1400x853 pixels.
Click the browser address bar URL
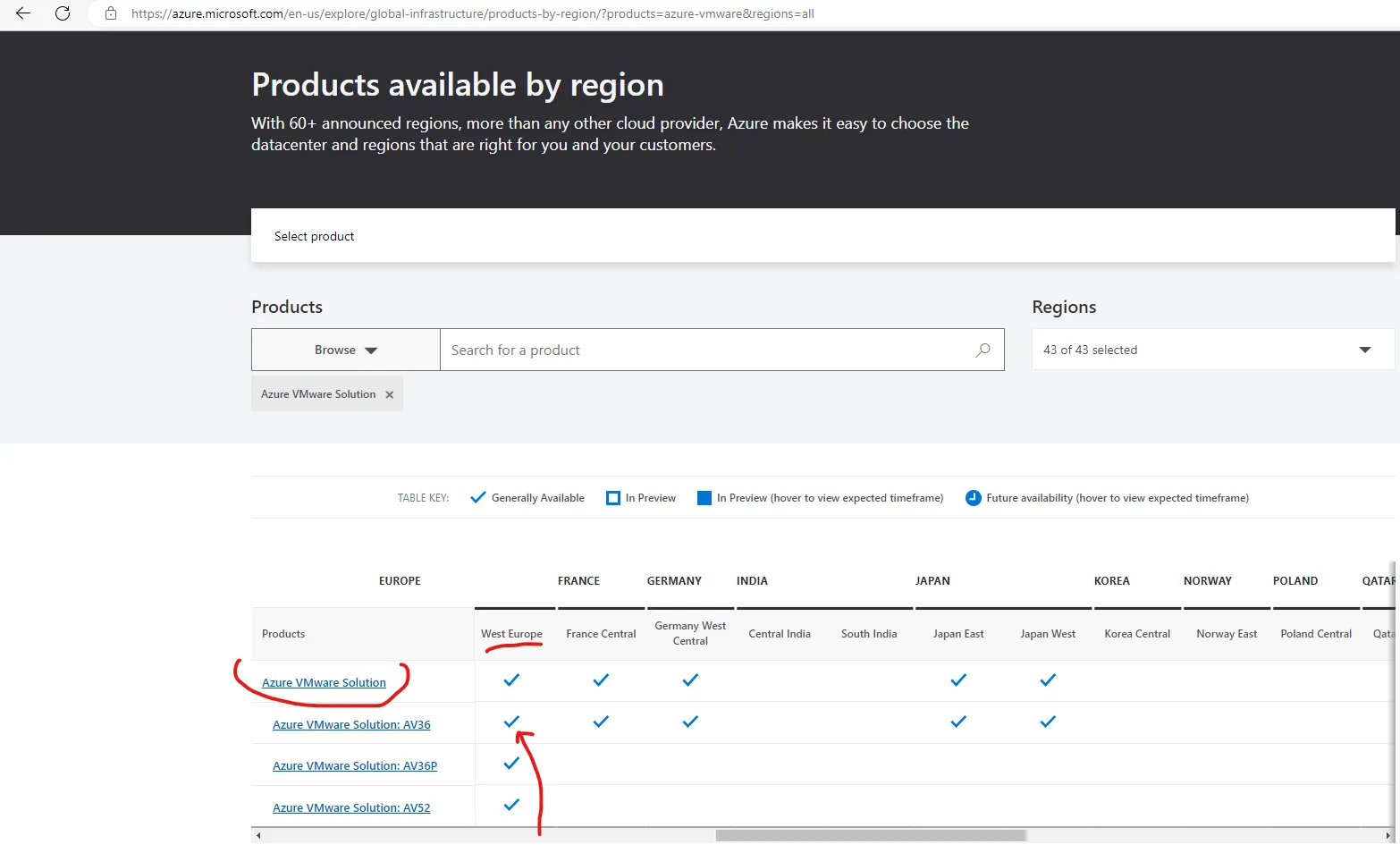(x=473, y=13)
